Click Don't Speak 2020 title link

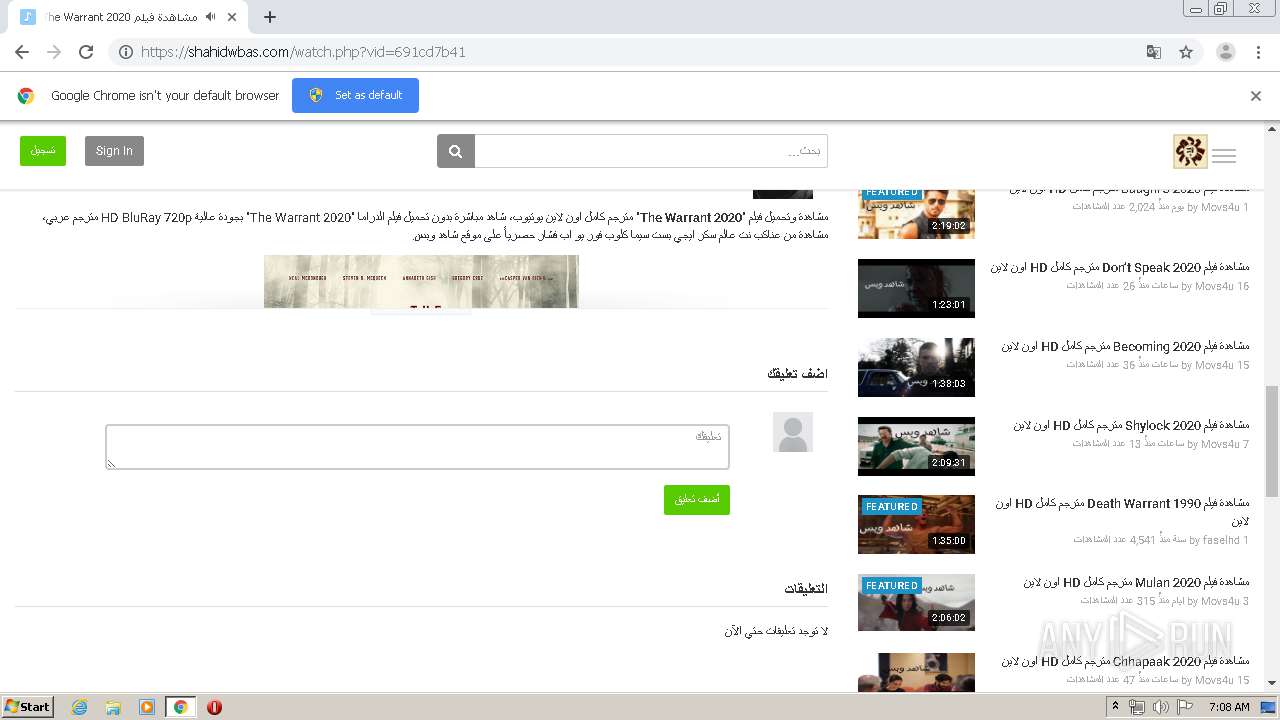(1120, 267)
